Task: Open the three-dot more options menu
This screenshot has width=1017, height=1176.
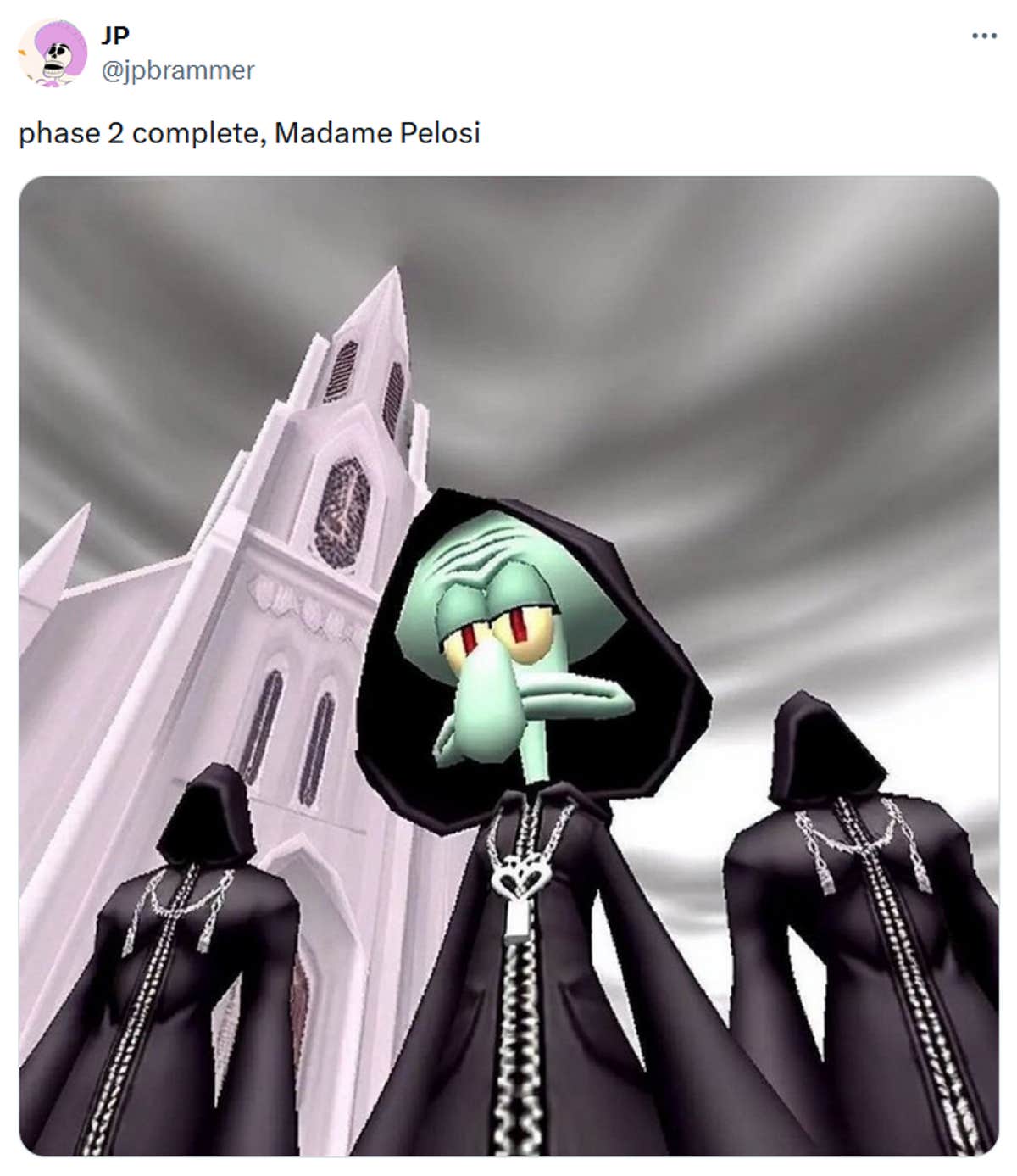Action: [983, 36]
